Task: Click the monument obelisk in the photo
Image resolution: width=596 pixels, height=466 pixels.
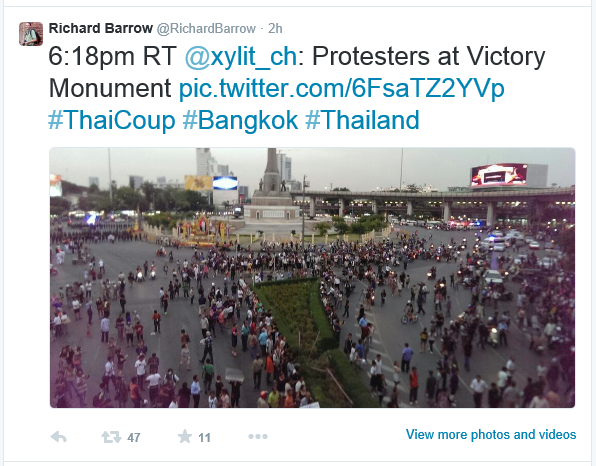Action: click(271, 169)
